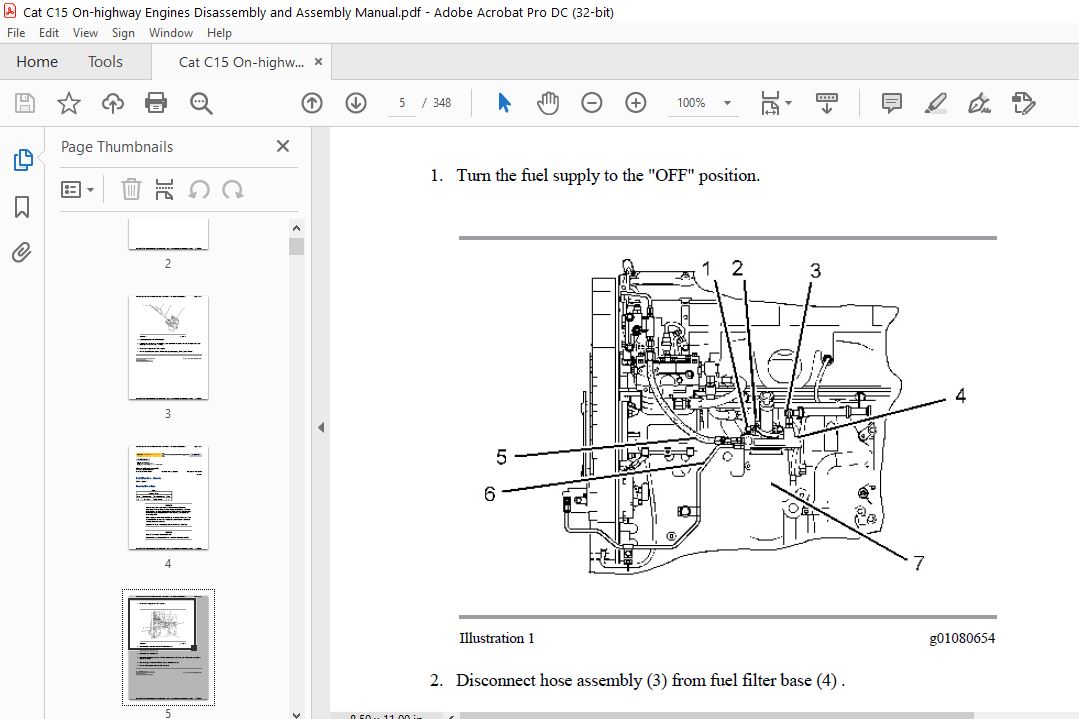Open thumbnail options dropdown menu
This screenshot has height=719, width=1079.
(77, 189)
